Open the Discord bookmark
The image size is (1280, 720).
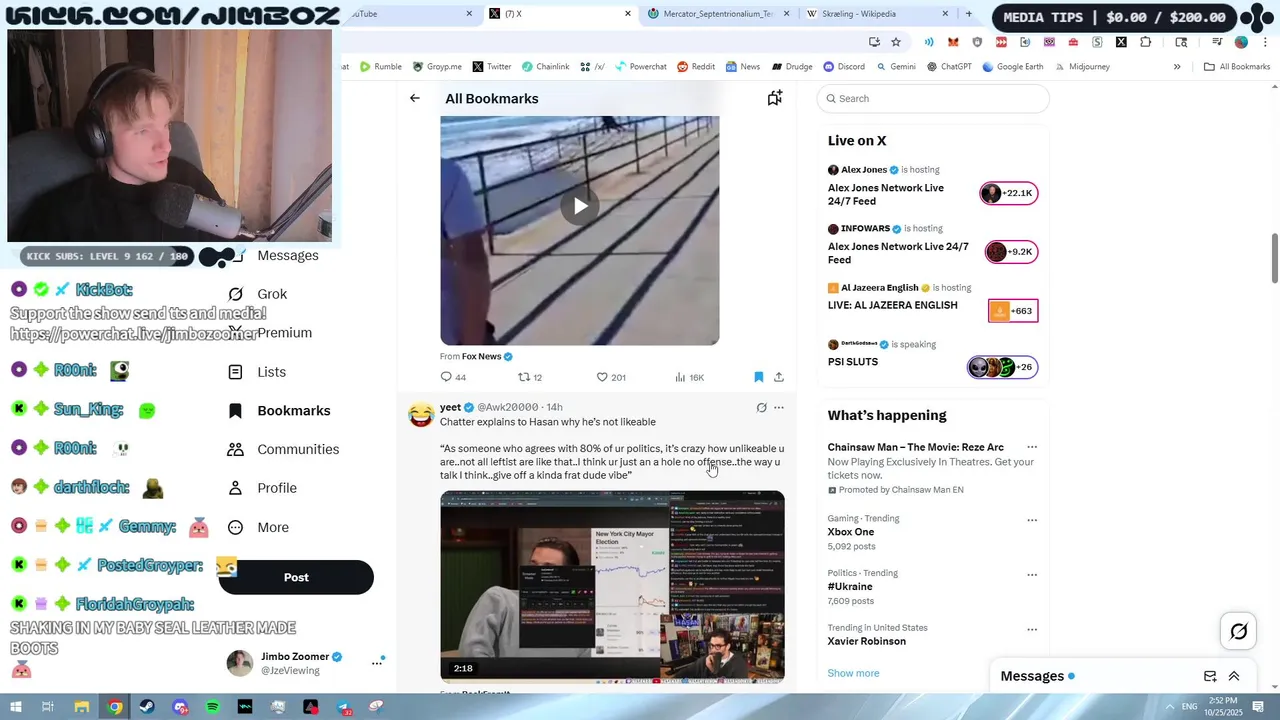click(844, 67)
